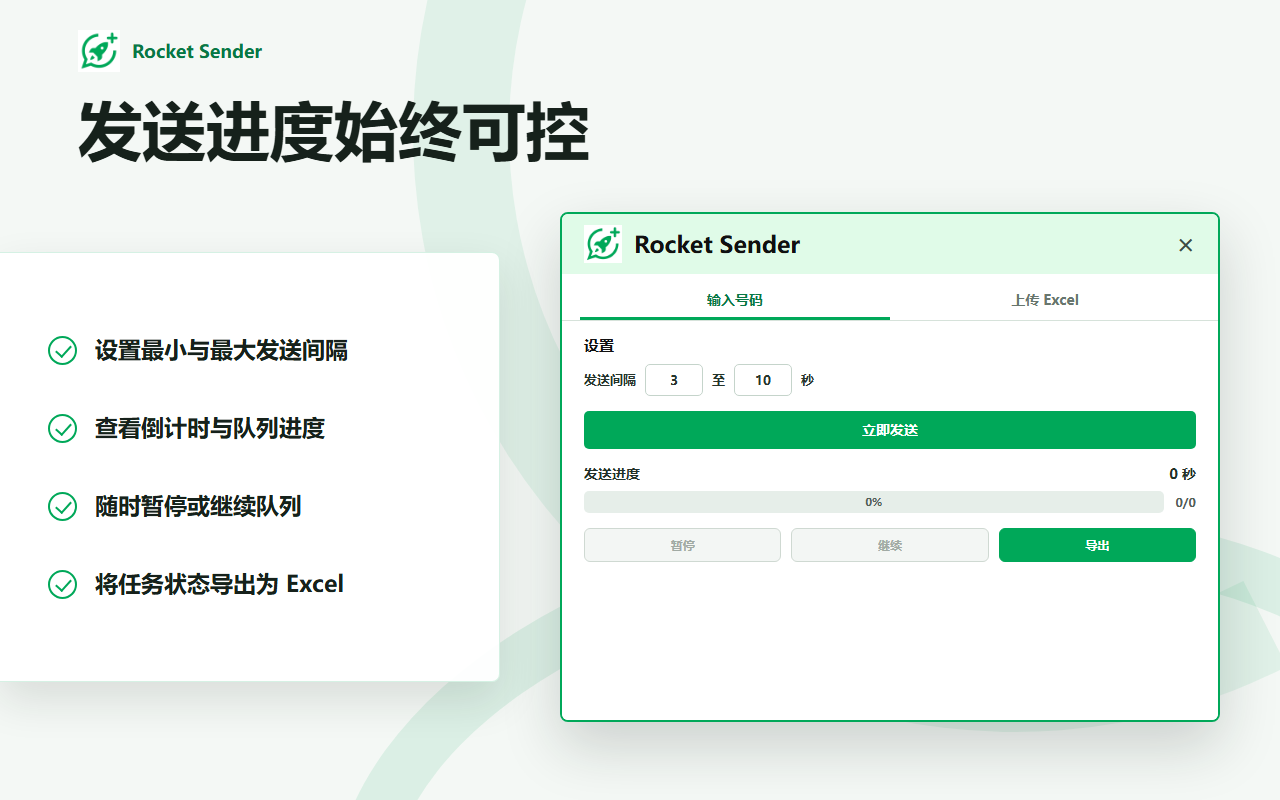This screenshot has height=800, width=1280.
Task: Click the 至 separator between interval fields
Action: [718, 380]
